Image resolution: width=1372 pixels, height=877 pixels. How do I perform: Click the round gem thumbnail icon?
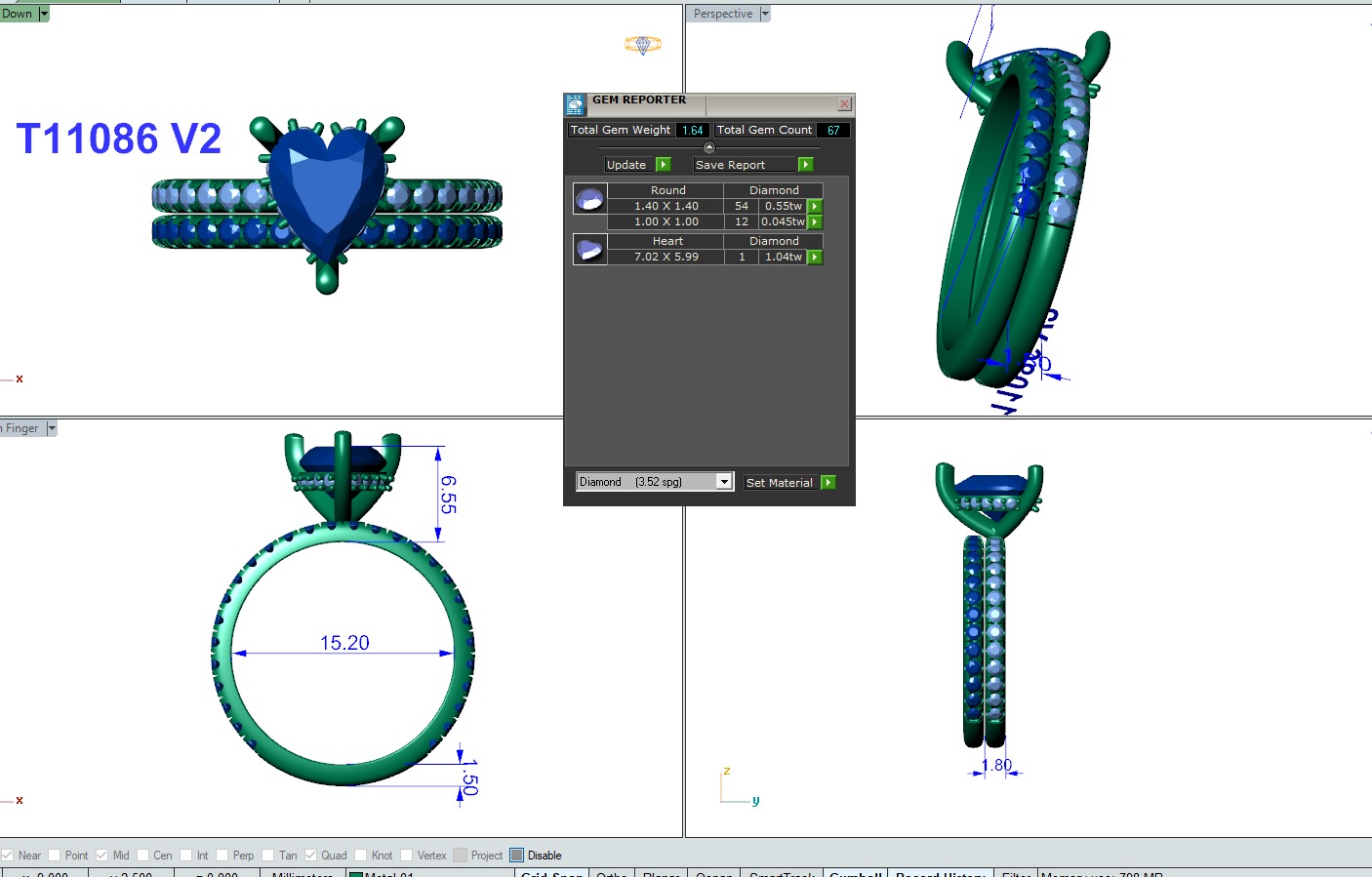589,199
